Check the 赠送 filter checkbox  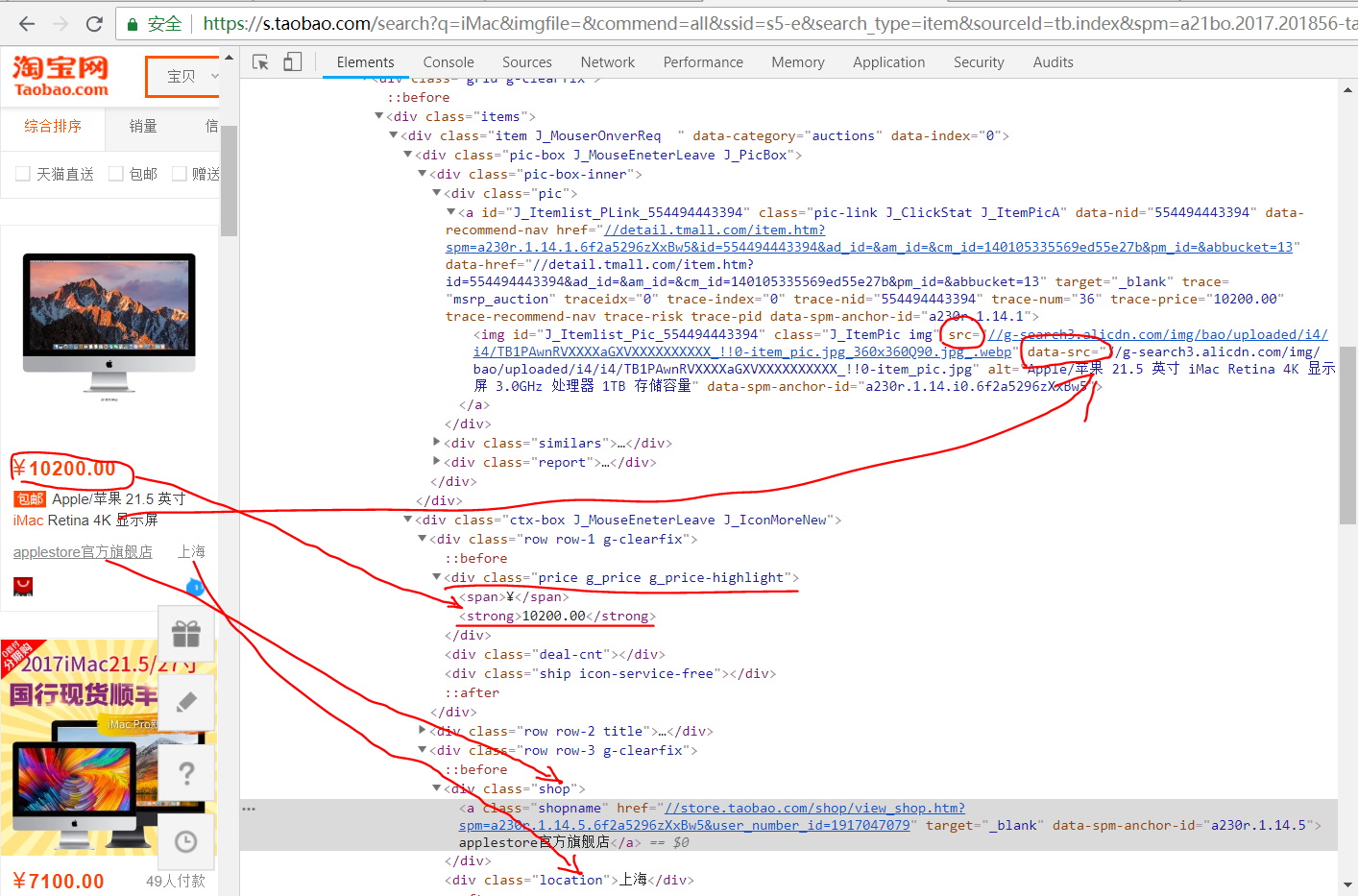pyautogui.click(x=179, y=174)
